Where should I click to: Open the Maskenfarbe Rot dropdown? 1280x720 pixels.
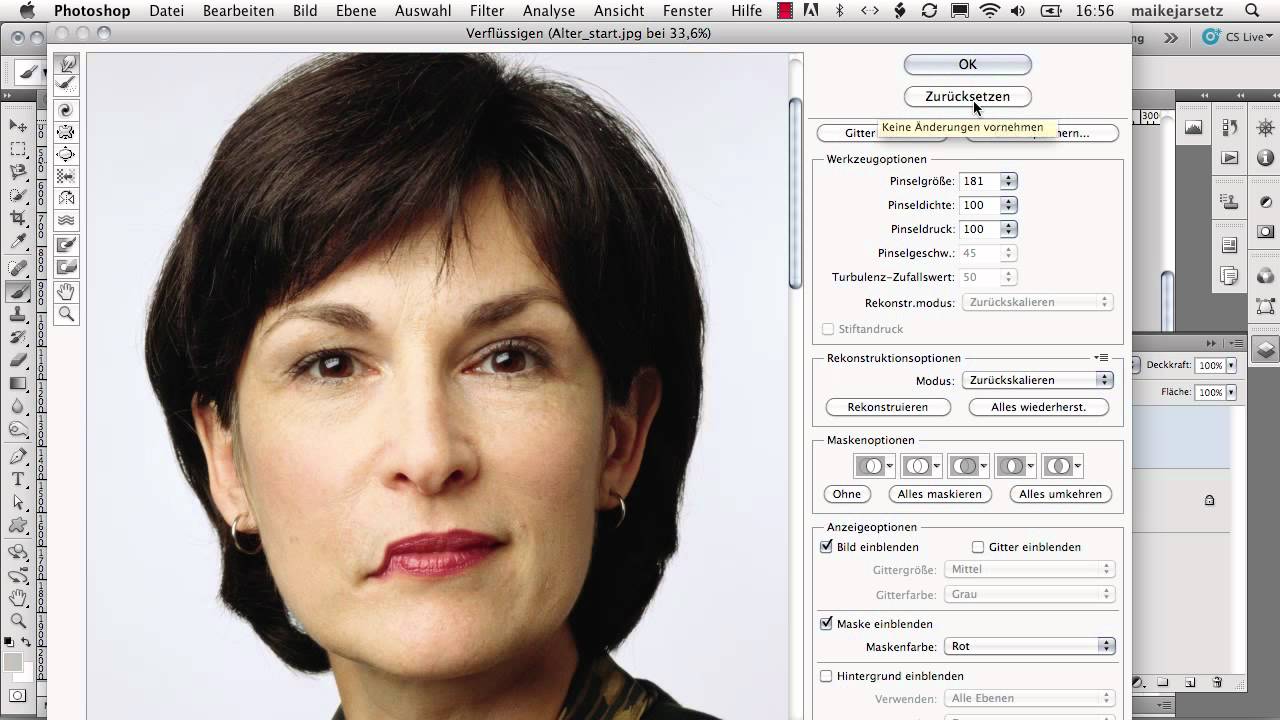(x=1029, y=646)
